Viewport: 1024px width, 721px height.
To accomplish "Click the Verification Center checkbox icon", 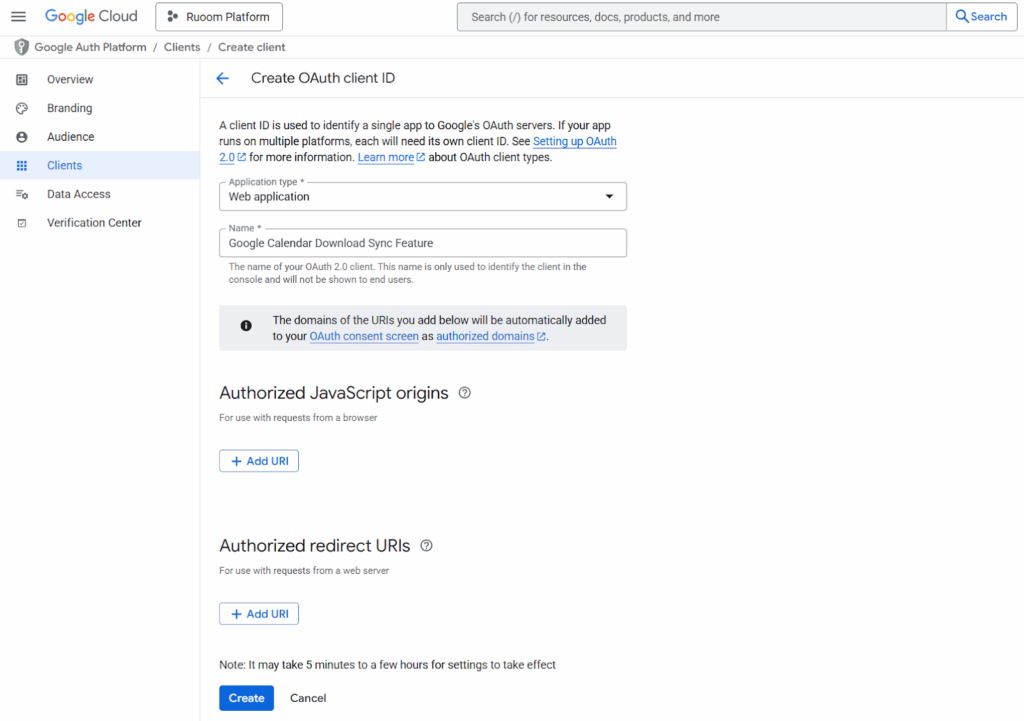I will (x=22, y=223).
